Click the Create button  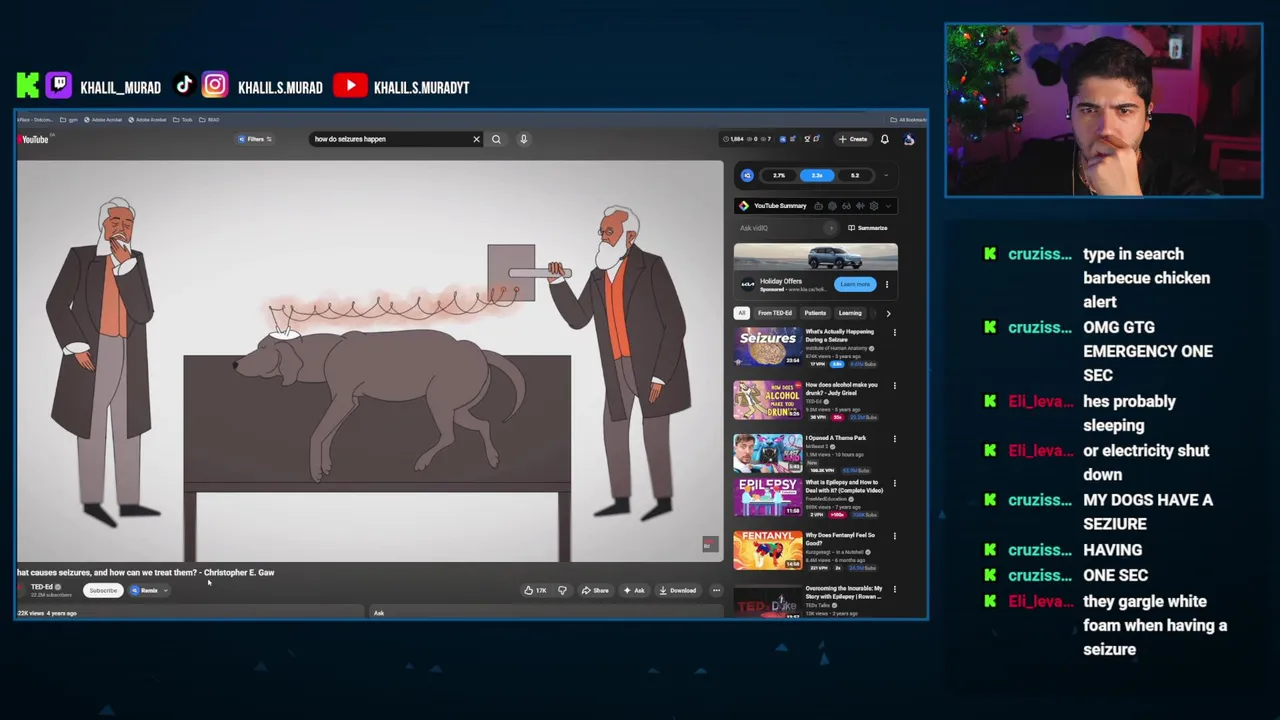coord(853,139)
